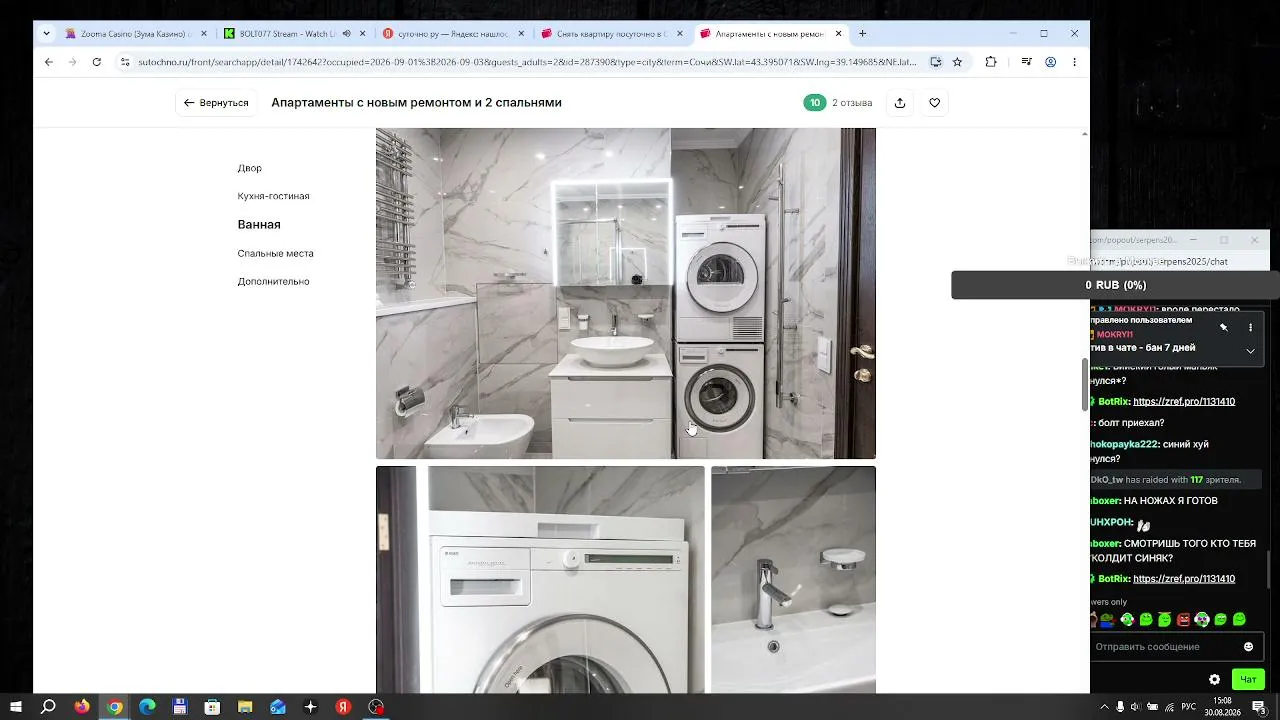This screenshot has width=1280, height=720.
Task: Open the Windows notification center
Action: (x=1259, y=707)
